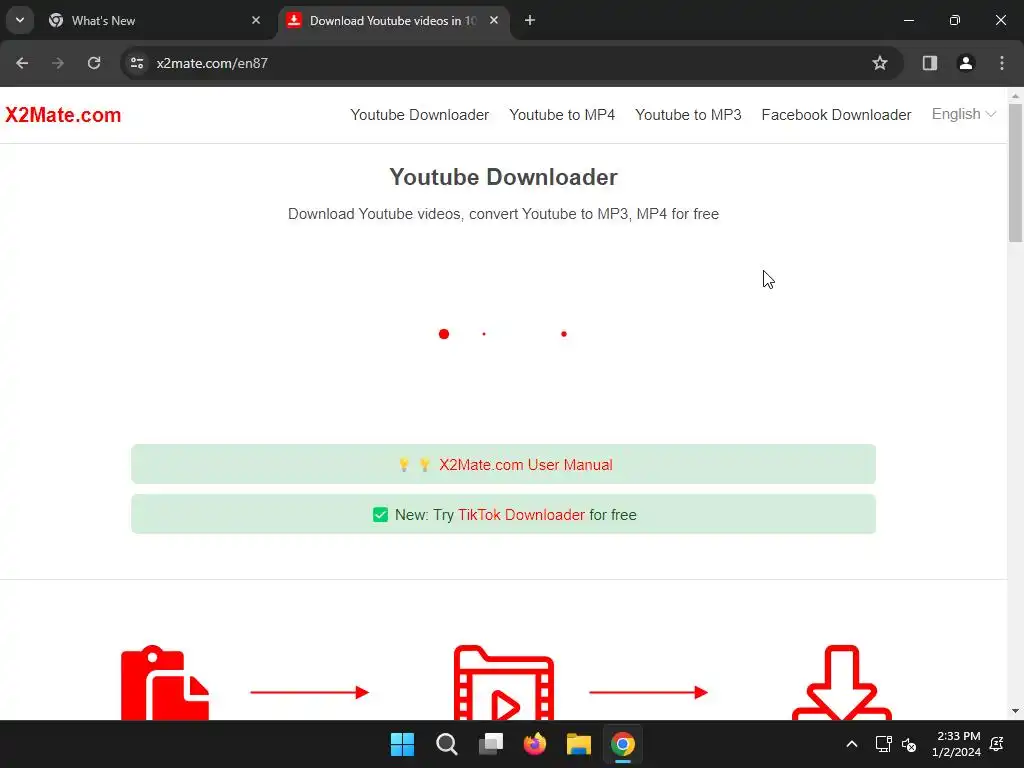The width and height of the screenshot is (1024, 768).
Task: Click the muted volume tray icon
Action: 908,744
